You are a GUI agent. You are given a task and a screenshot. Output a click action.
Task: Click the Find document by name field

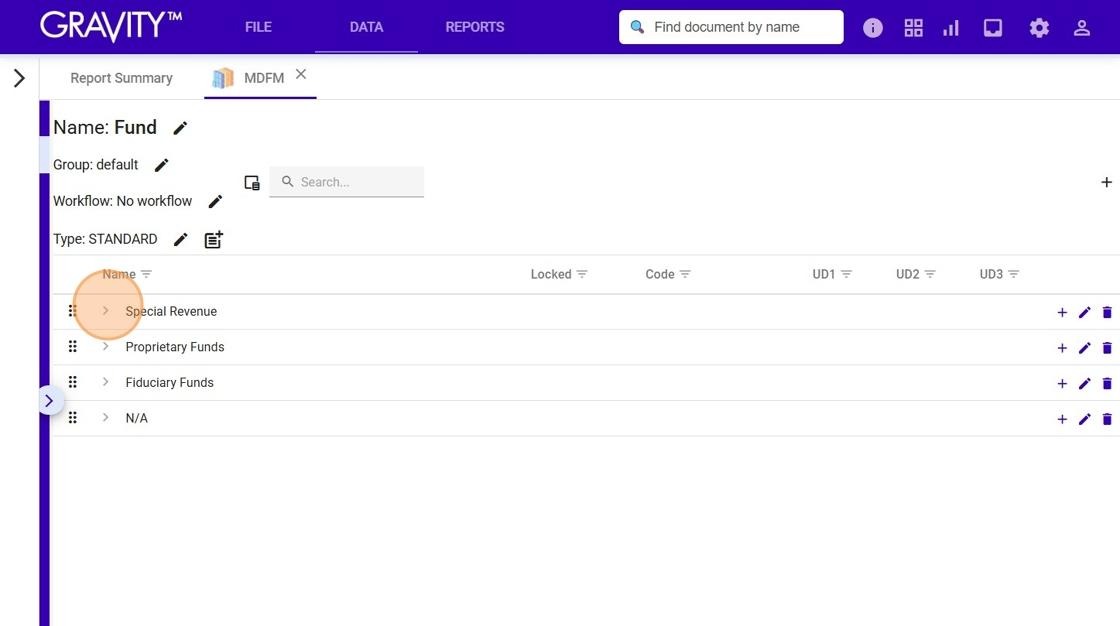point(731,27)
